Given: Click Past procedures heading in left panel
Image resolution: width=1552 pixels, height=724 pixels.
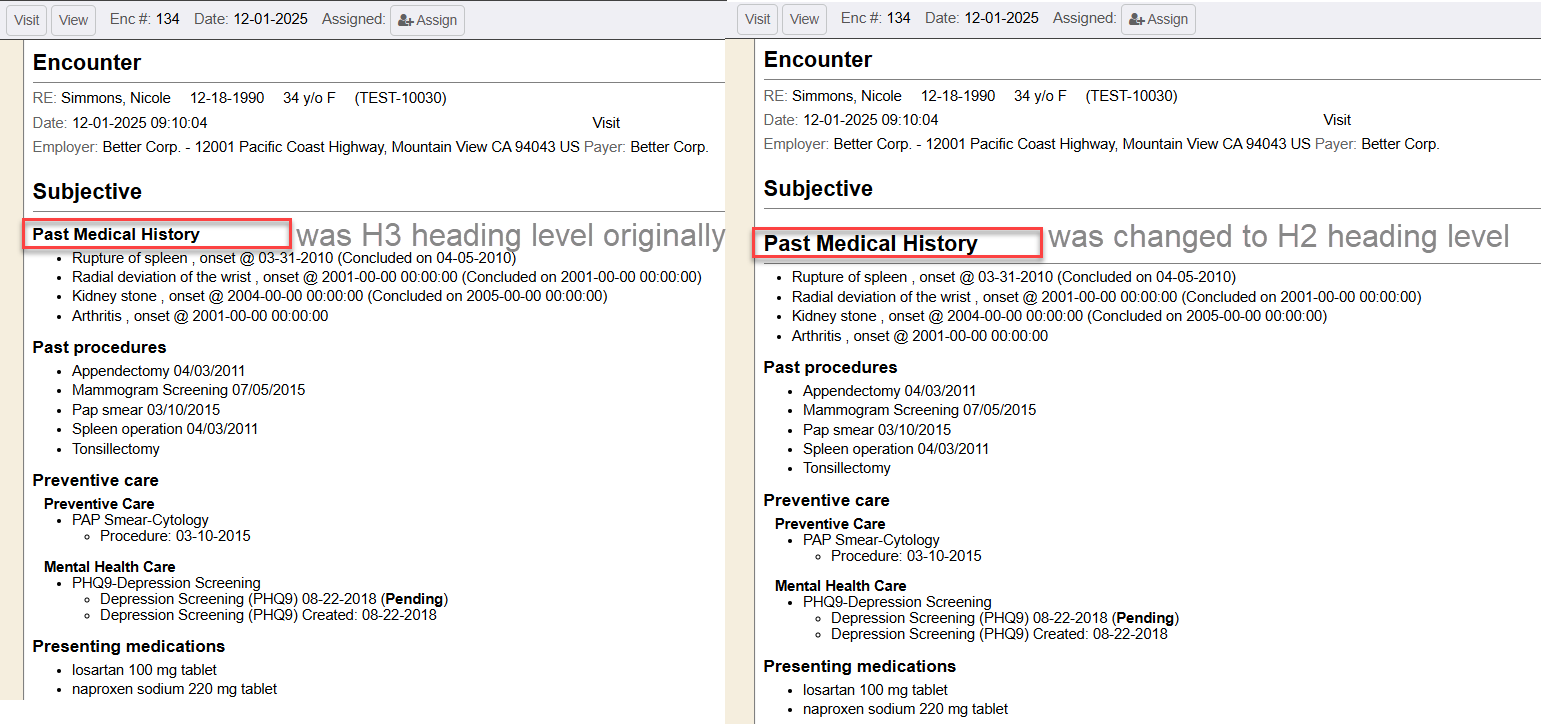Looking at the screenshot, I should point(99,347).
